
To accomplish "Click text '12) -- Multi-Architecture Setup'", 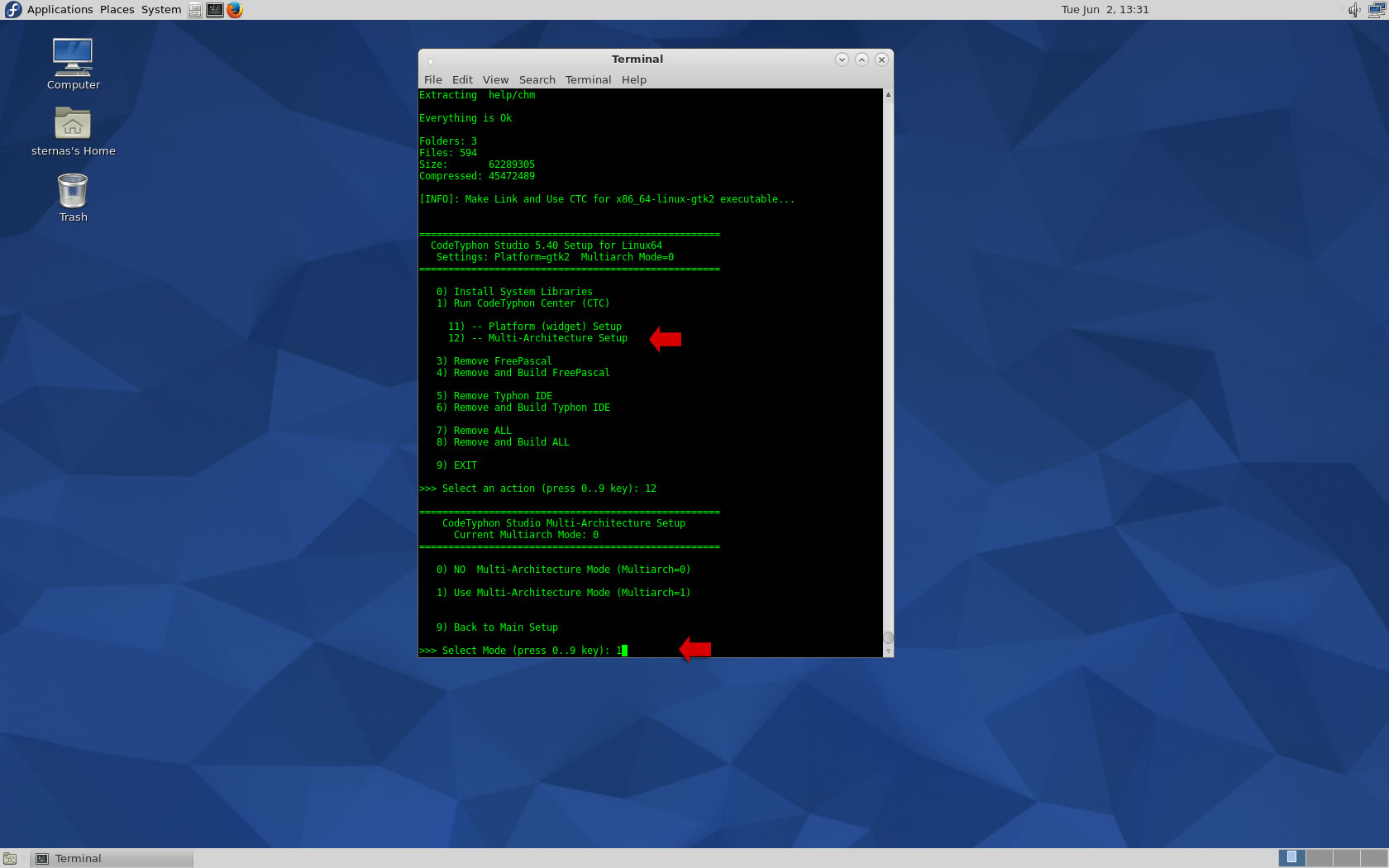I will pos(537,338).
